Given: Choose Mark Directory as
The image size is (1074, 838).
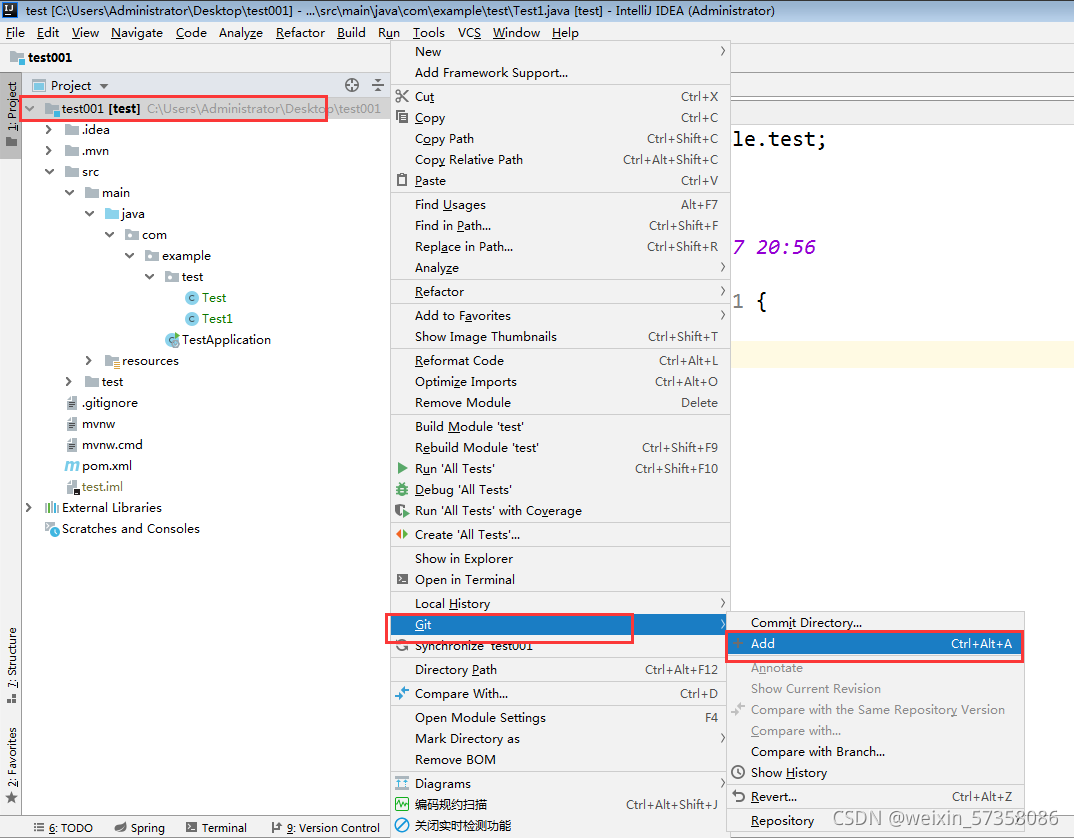Looking at the screenshot, I should coord(559,739).
